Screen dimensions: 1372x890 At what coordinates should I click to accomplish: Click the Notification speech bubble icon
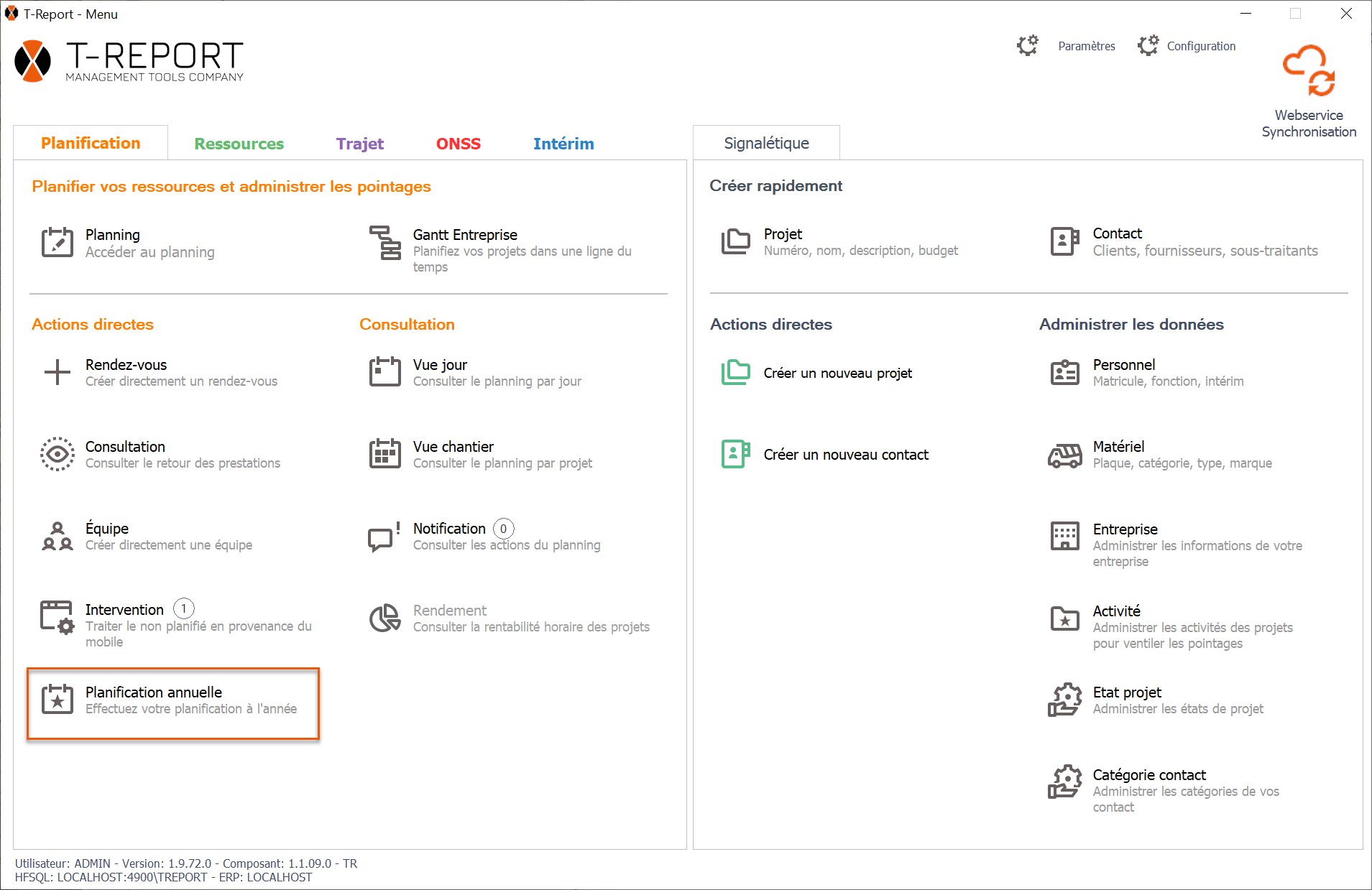384,537
